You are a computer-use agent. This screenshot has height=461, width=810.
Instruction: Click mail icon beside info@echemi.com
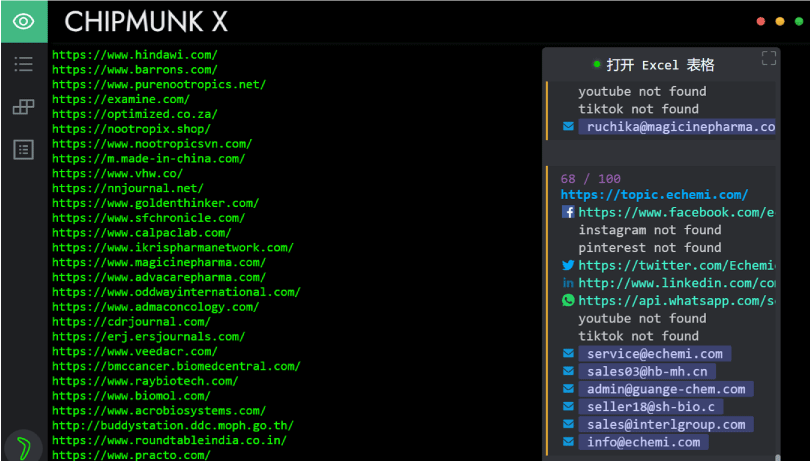pyautogui.click(x=568, y=442)
